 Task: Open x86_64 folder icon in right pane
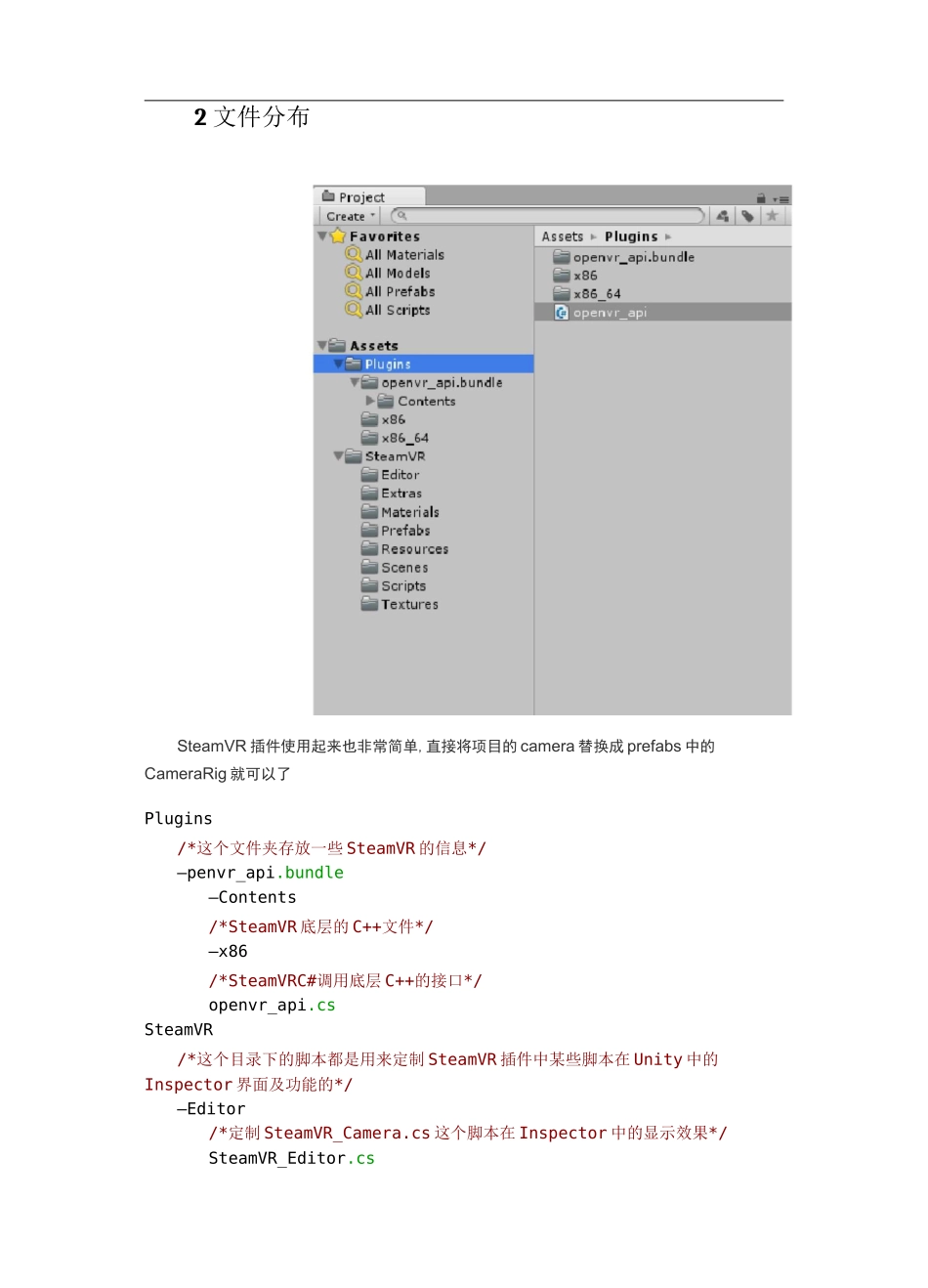point(562,293)
